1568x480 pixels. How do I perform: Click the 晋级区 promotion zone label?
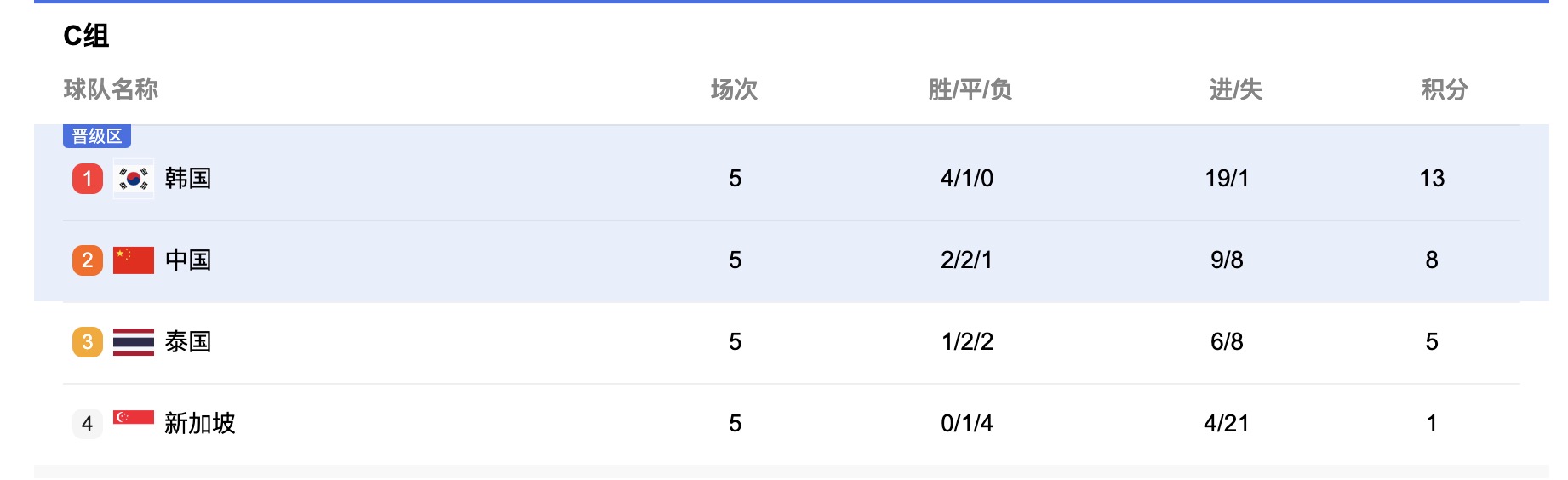click(x=97, y=136)
